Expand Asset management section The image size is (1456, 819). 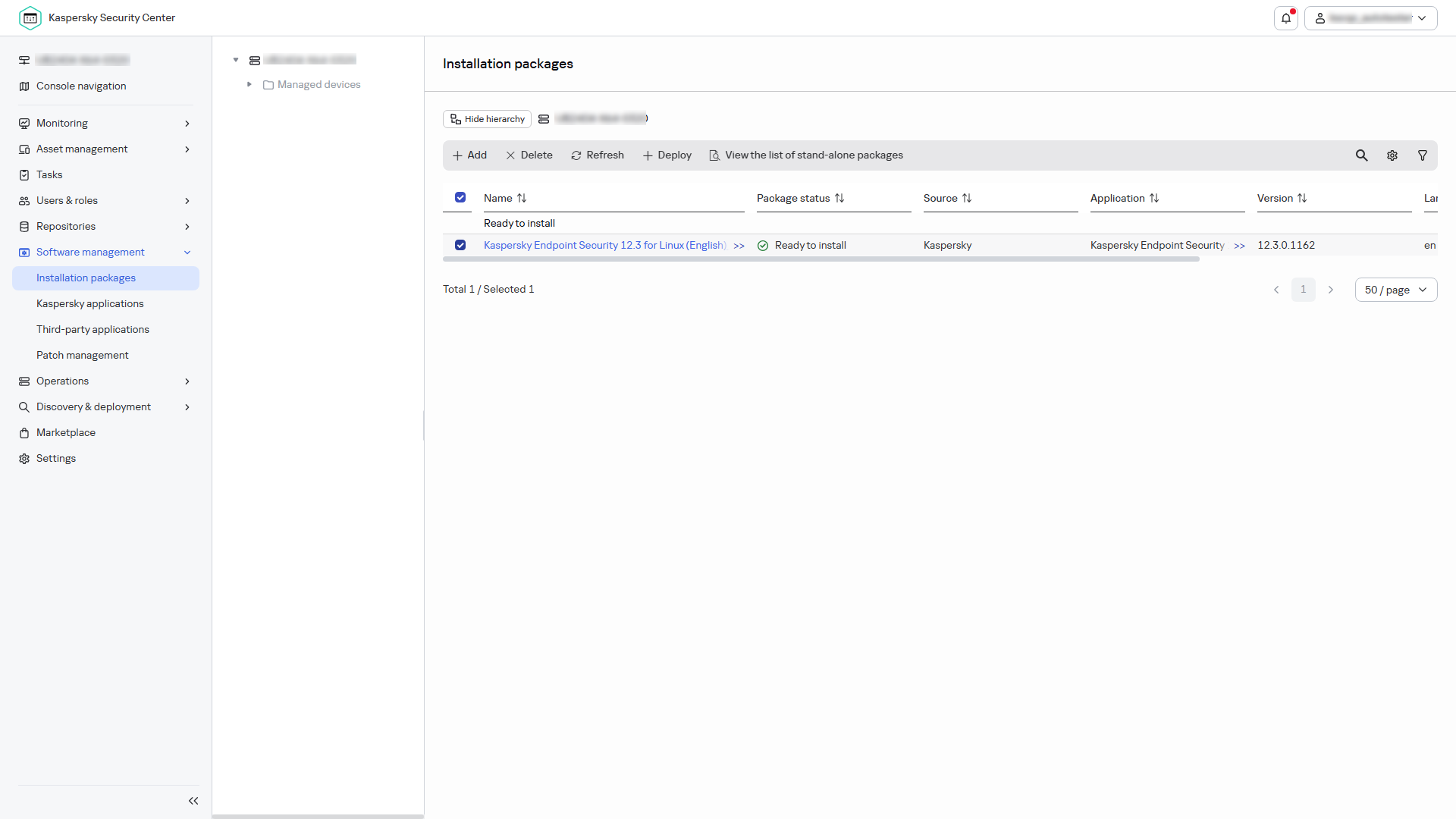105,149
